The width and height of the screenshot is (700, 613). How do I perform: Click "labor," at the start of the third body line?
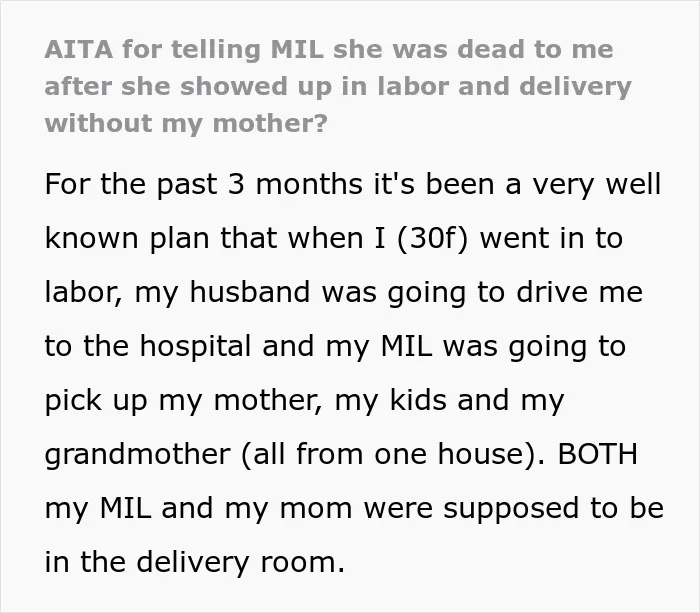(x=83, y=292)
